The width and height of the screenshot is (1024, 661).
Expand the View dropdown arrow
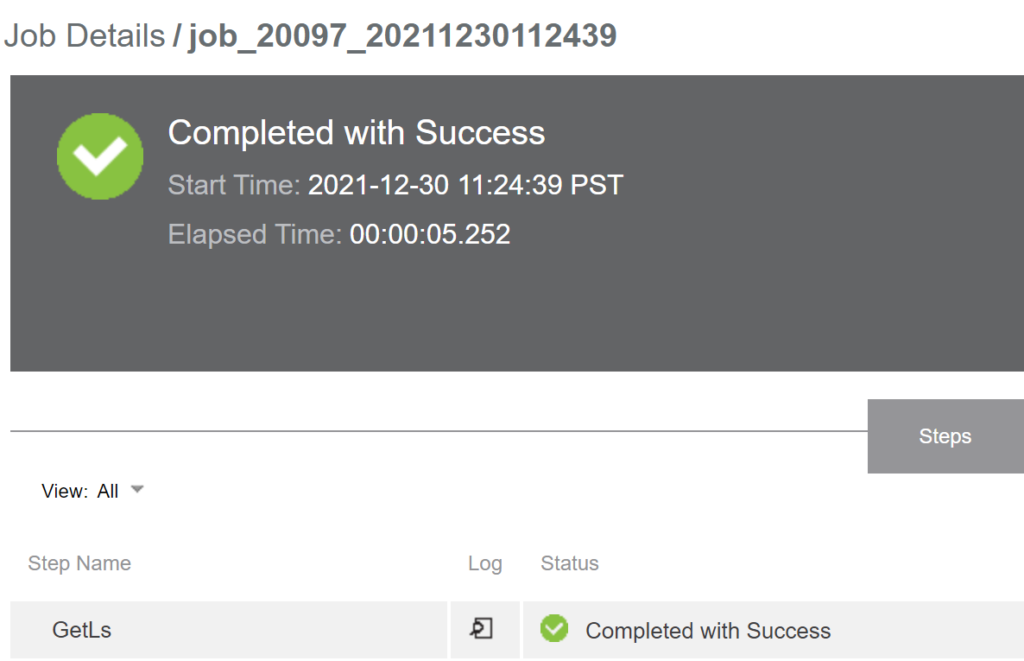point(137,489)
